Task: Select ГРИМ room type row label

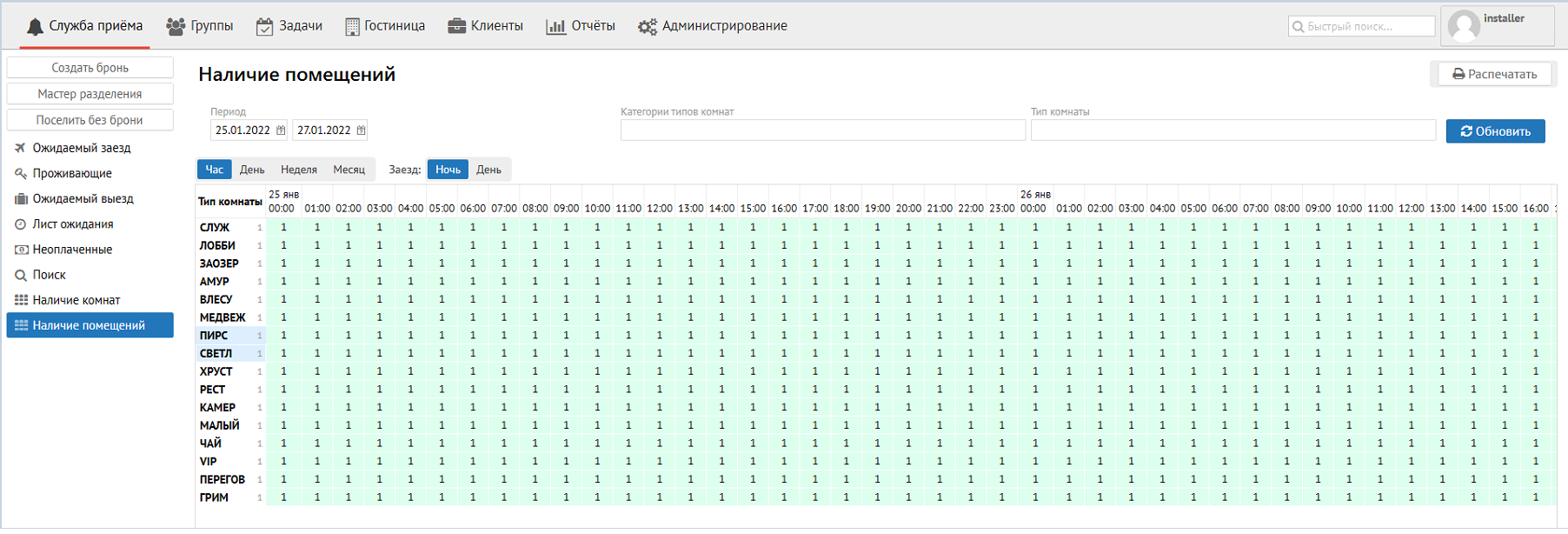Action: (x=214, y=497)
